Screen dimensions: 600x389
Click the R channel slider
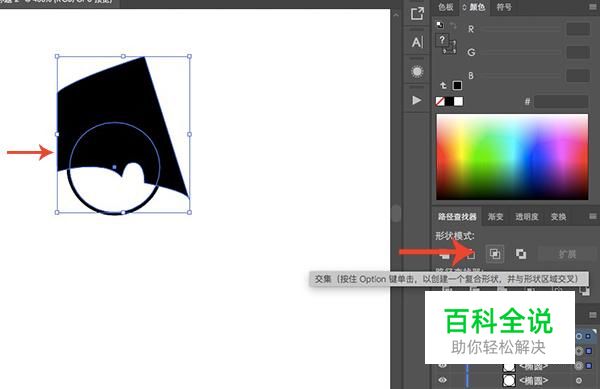[x=521, y=29]
